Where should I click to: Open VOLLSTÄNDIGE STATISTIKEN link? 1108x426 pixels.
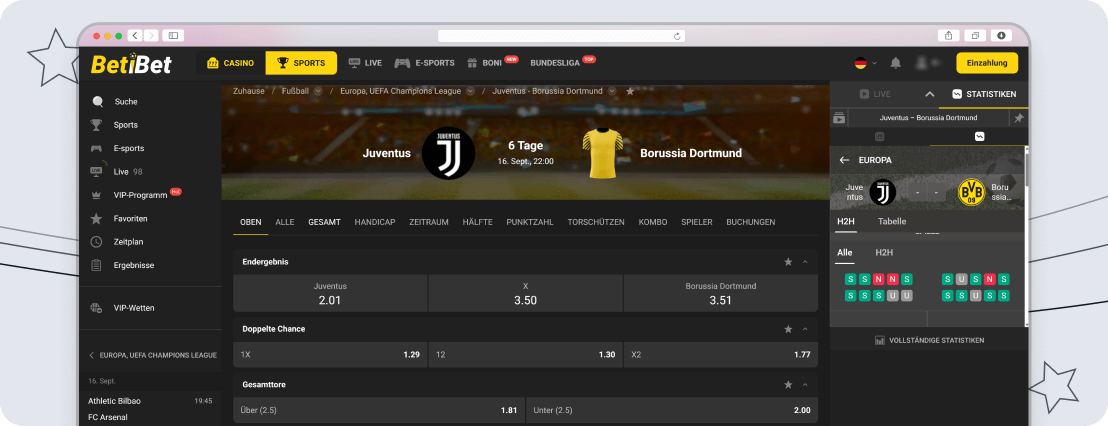point(929,341)
